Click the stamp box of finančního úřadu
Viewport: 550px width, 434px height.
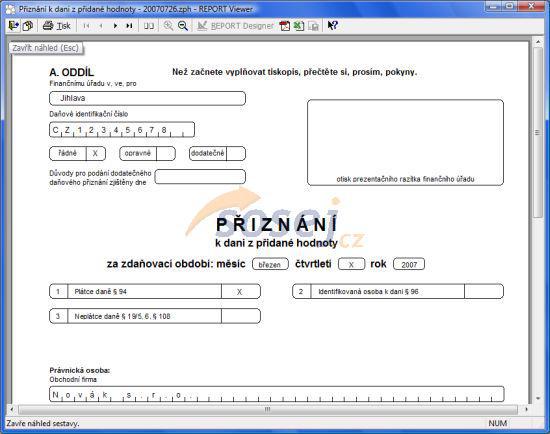[x=405, y=142]
